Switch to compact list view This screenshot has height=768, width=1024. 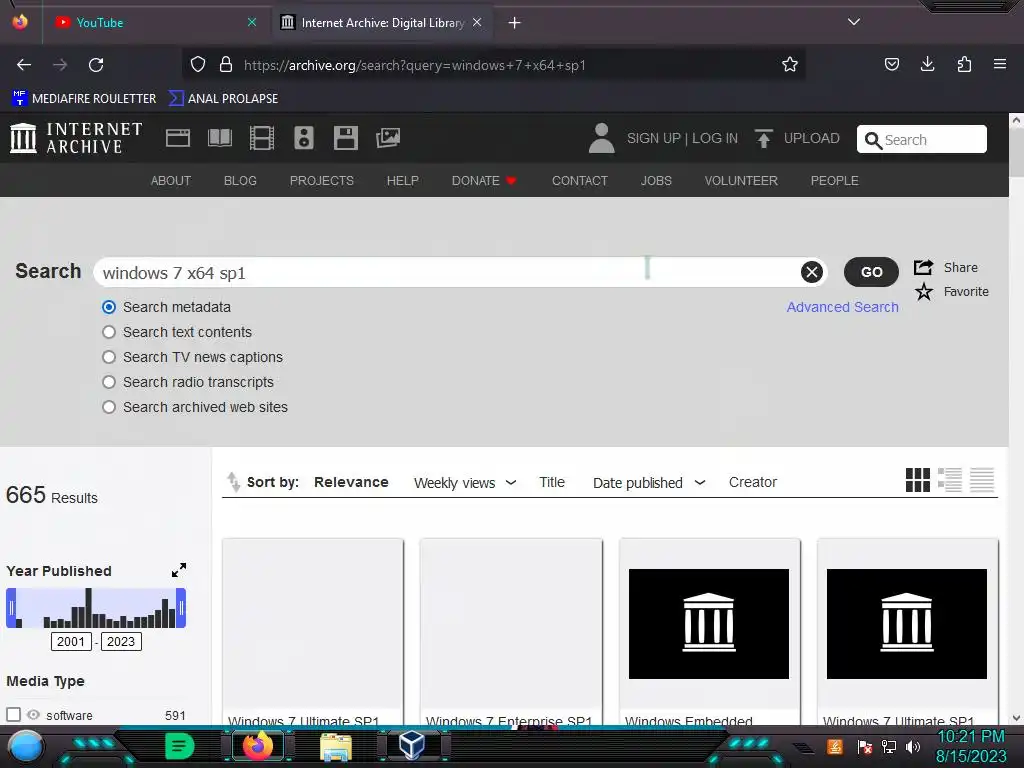coord(982,480)
